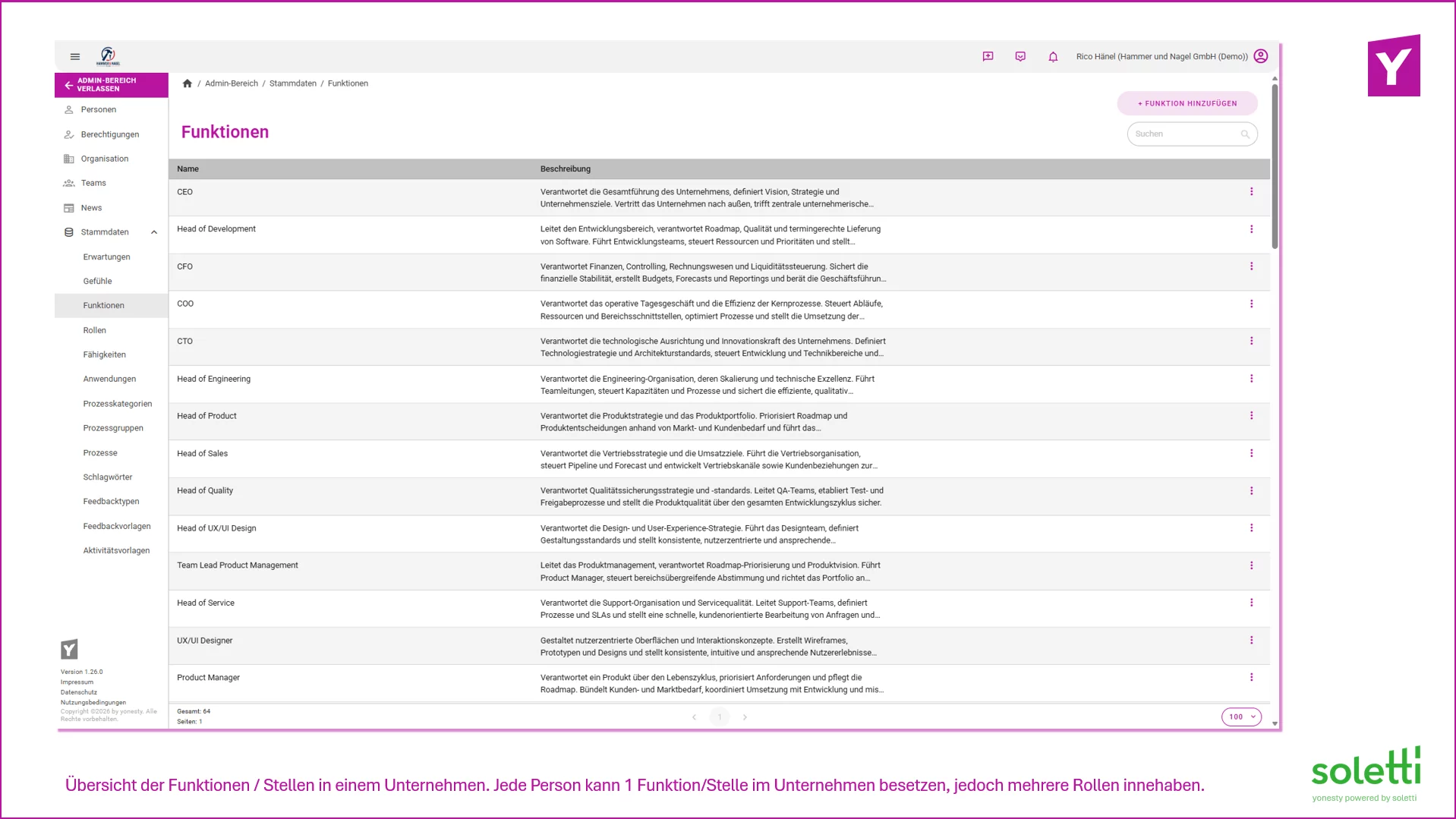Select Funktionen in the sidebar
The height and width of the screenshot is (819, 1456).
tap(112, 305)
